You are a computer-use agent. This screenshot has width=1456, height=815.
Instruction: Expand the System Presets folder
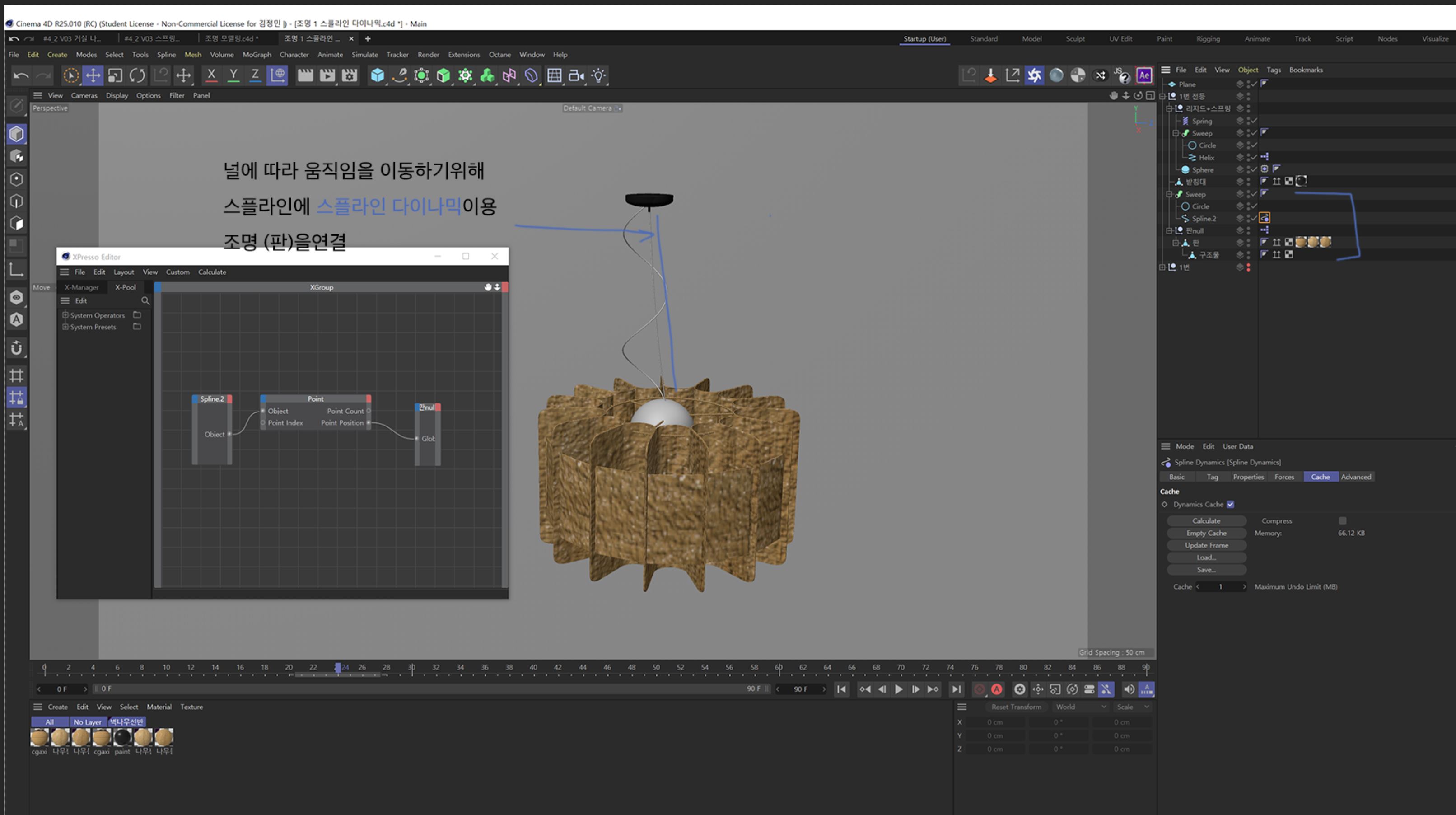(x=65, y=327)
